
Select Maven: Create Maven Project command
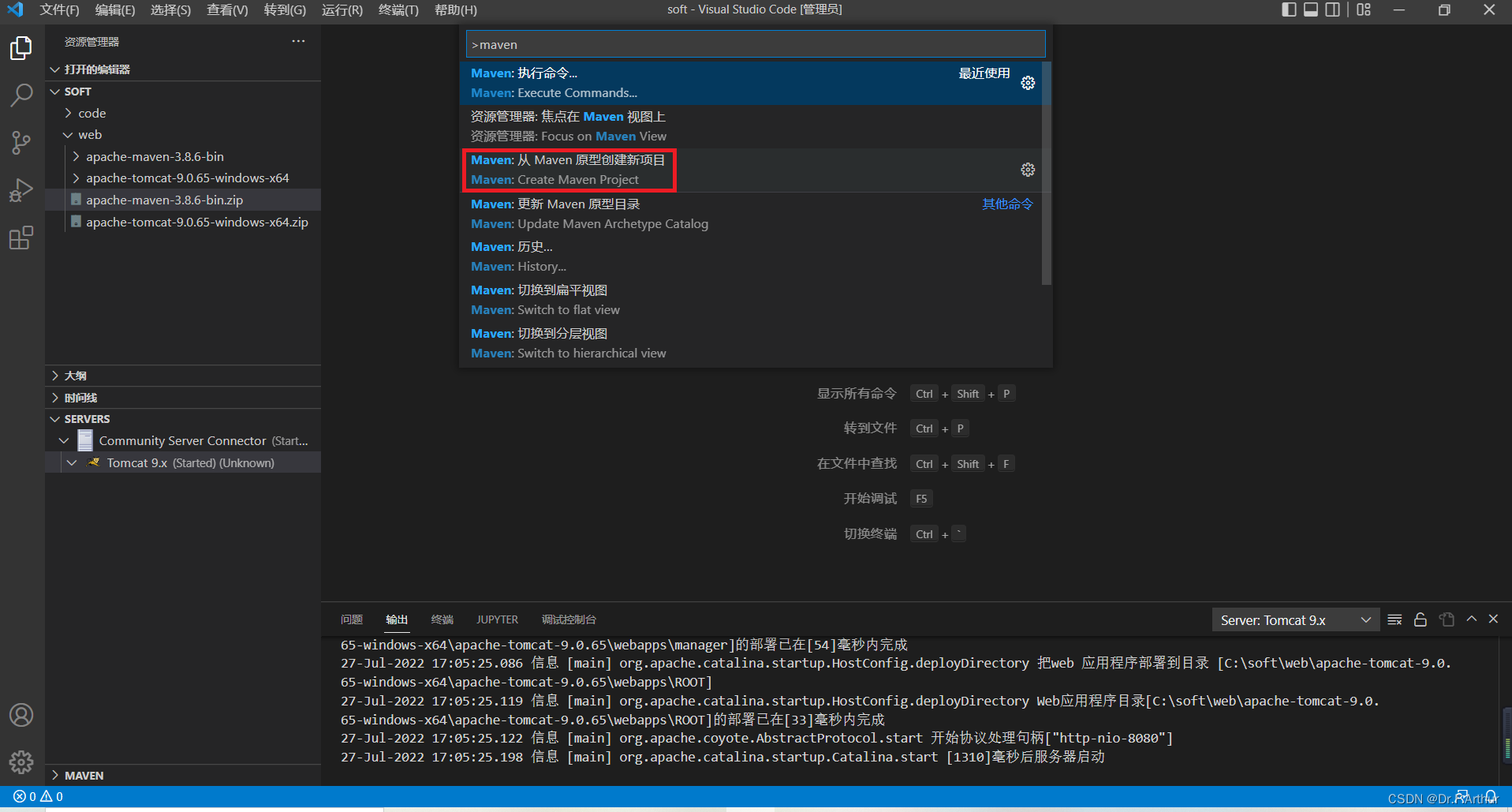(x=751, y=170)
